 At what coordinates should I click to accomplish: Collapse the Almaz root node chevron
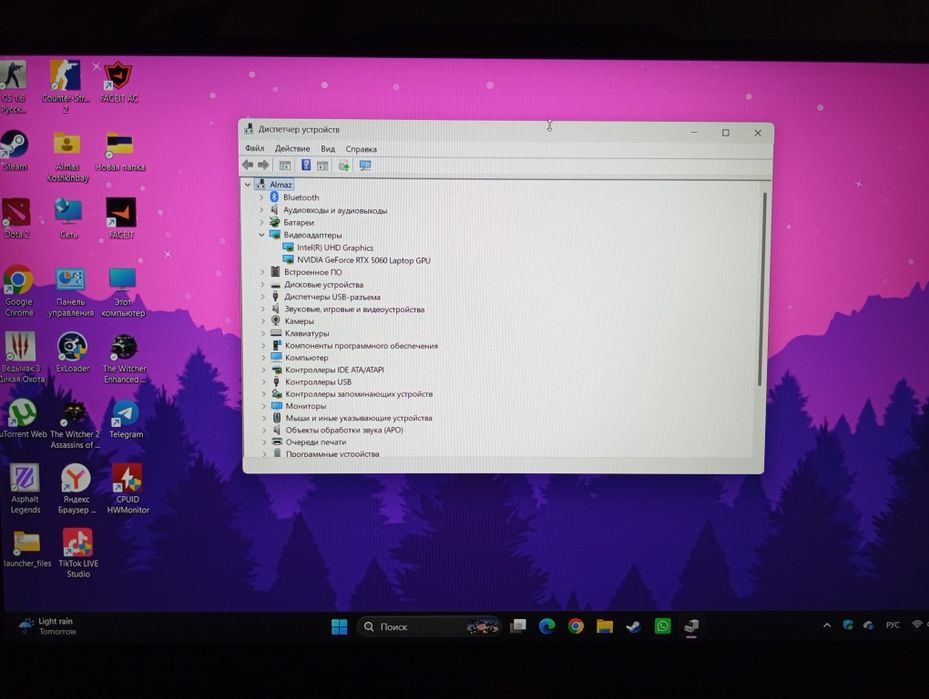pyautogui.click(x=248, y=185)
